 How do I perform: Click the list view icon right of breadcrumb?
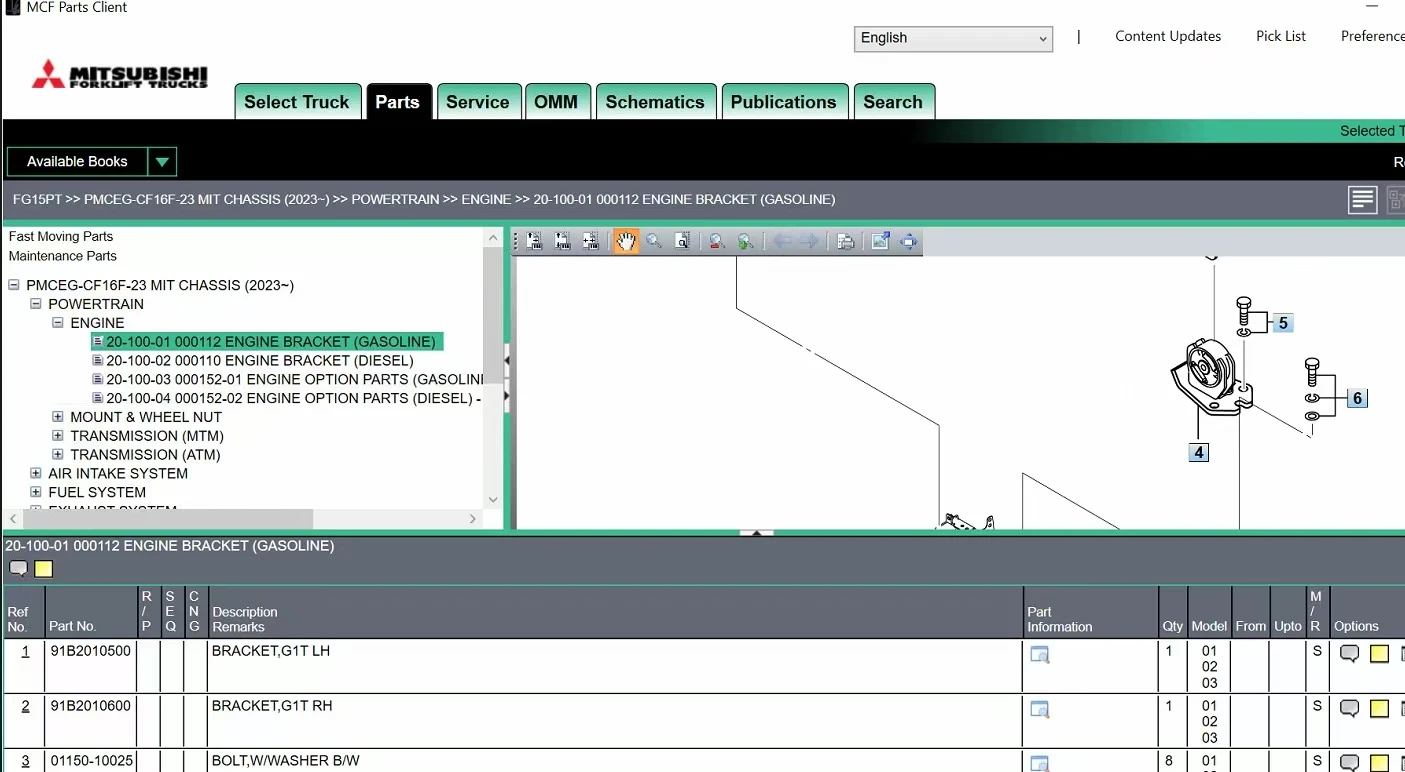tap(1362, 200)
